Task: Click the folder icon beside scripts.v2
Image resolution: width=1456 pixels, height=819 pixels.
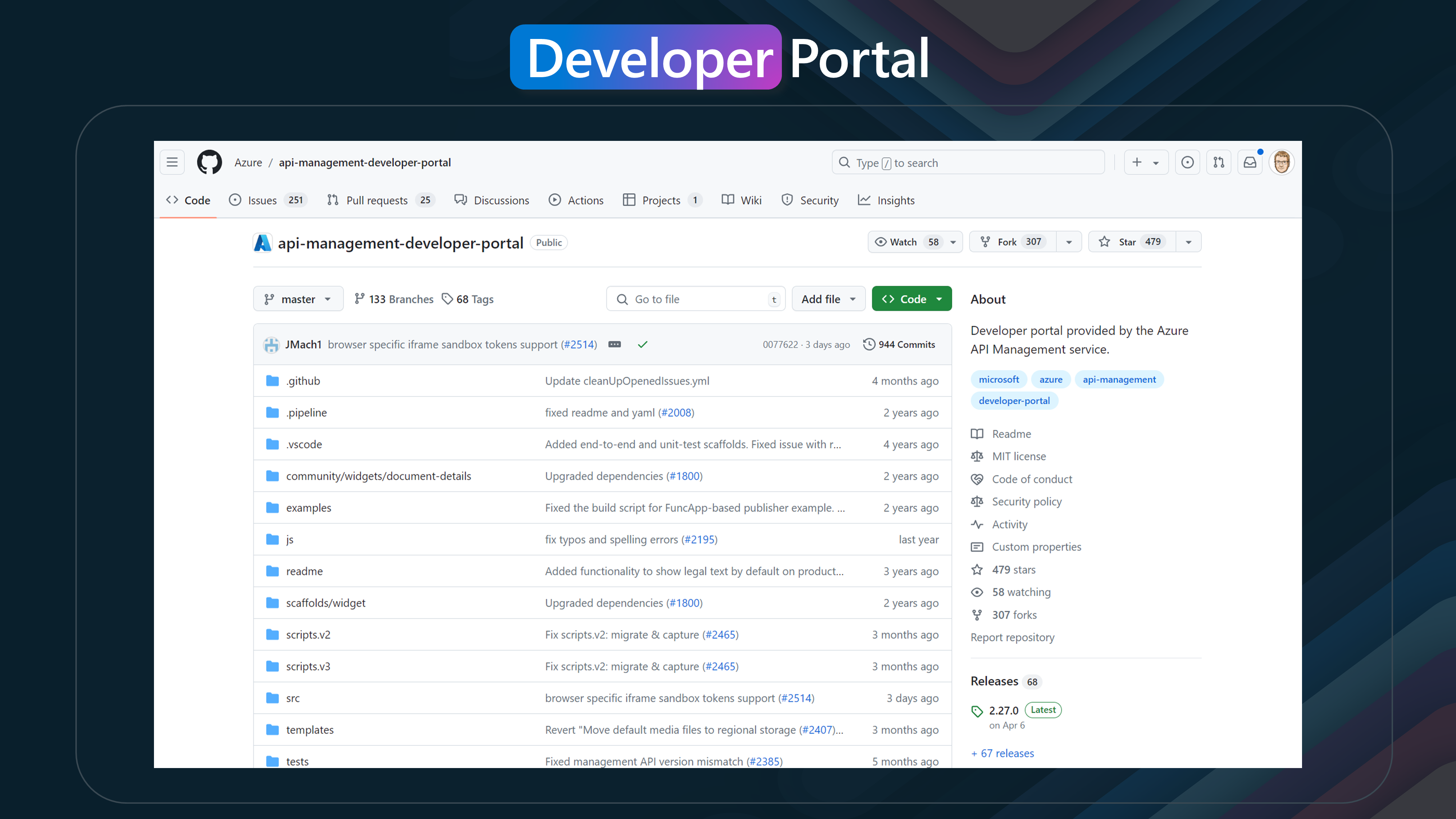Action: [x=272, y=635]
